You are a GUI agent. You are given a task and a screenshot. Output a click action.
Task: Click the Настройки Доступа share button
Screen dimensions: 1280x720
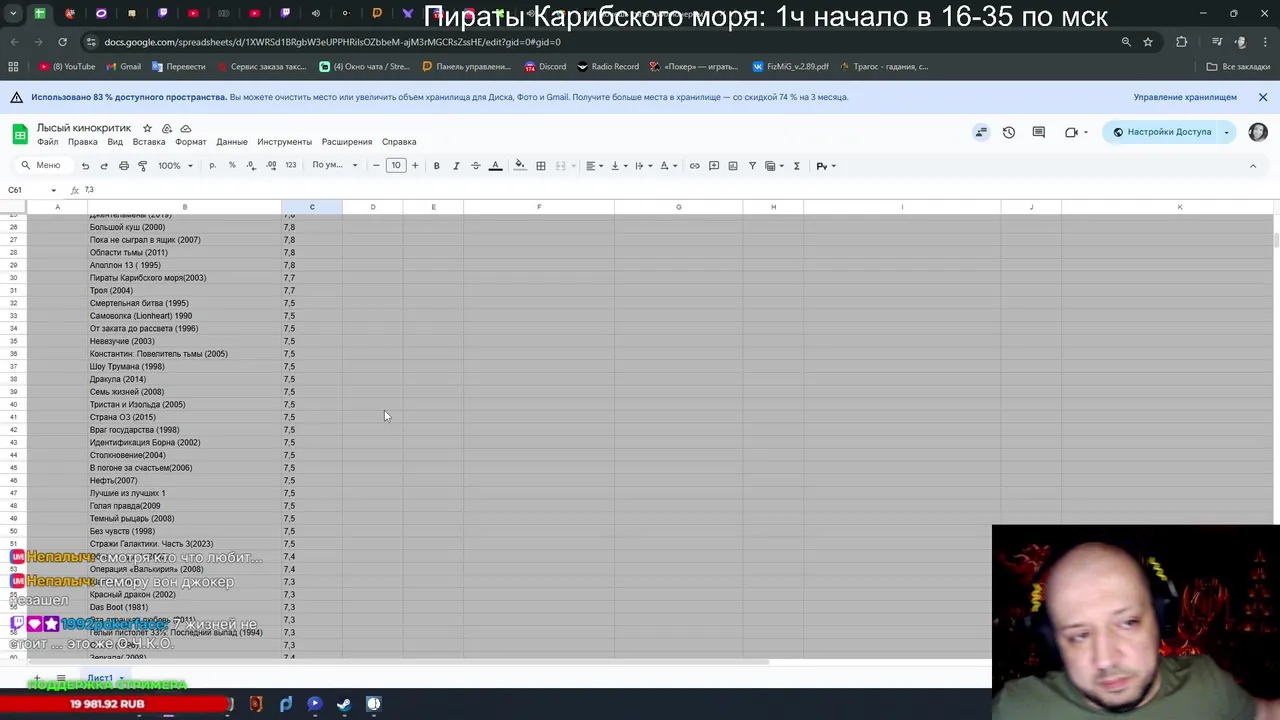point(1162,132)
